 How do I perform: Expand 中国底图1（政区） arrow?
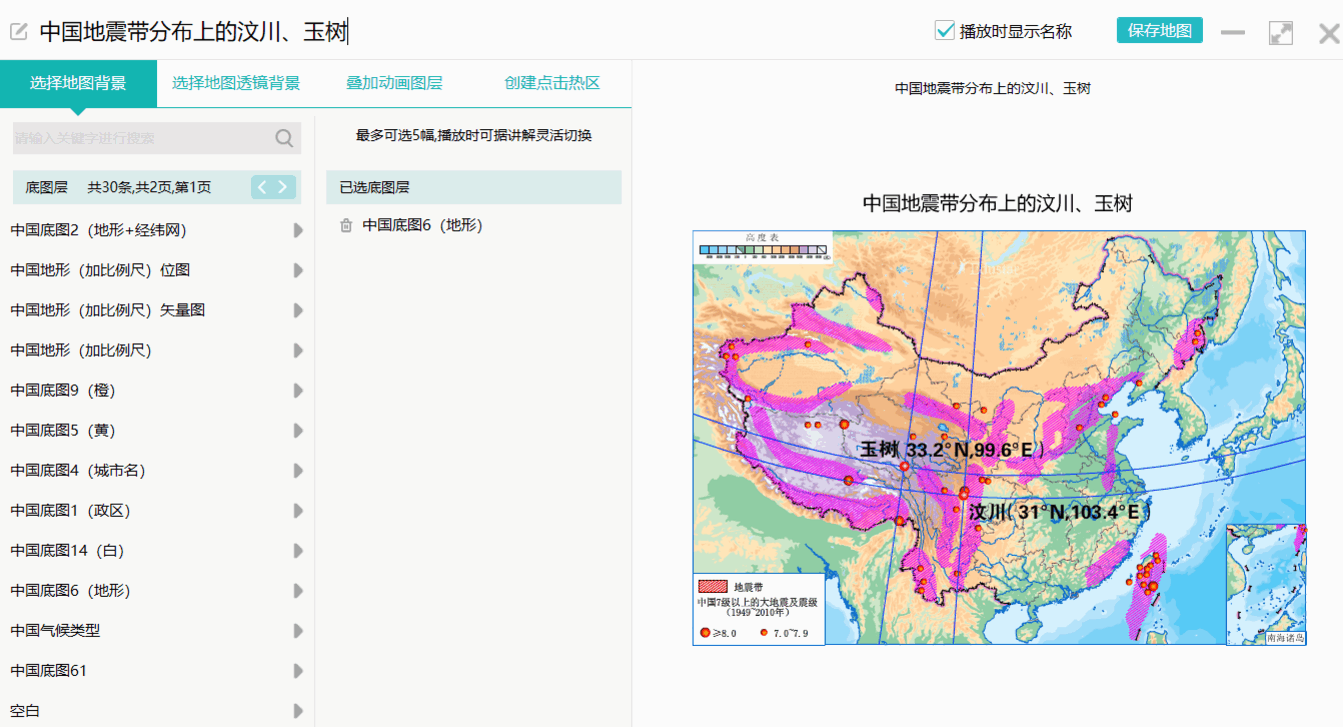point(298,511)
